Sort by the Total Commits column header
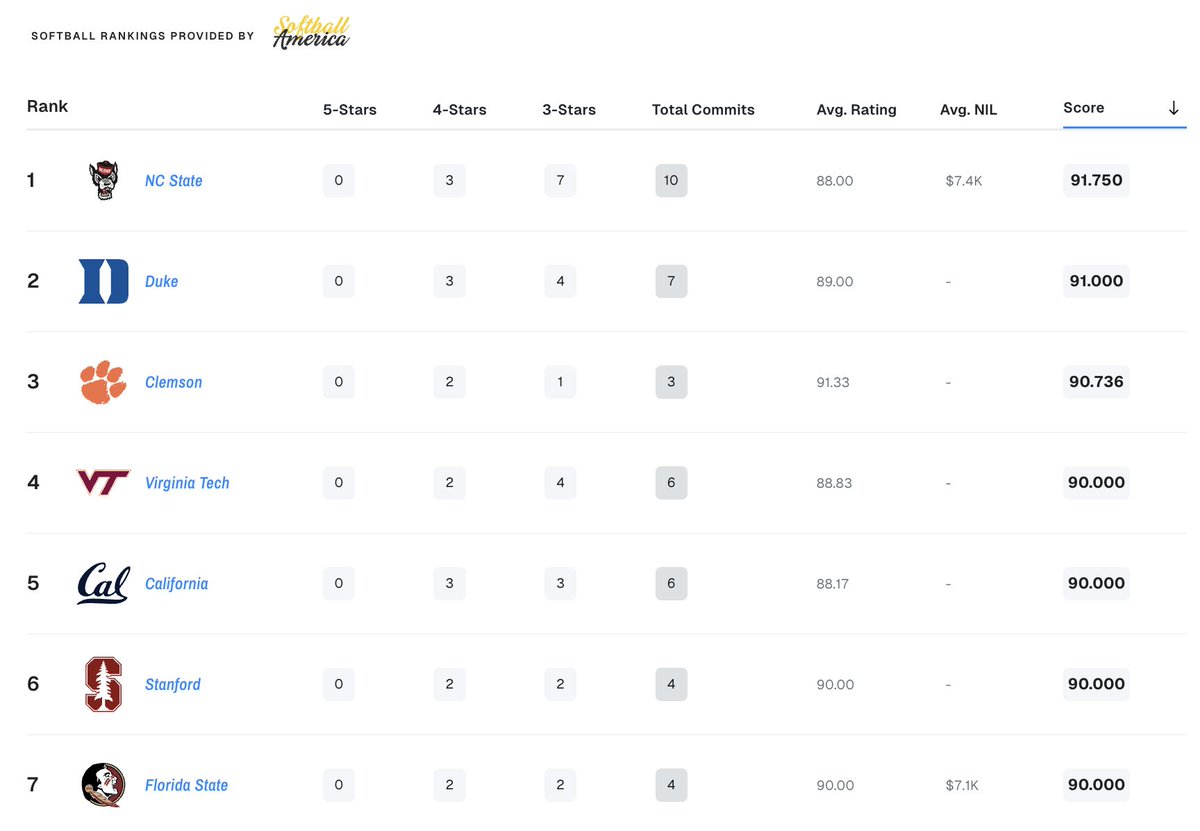 pos(703,110)
